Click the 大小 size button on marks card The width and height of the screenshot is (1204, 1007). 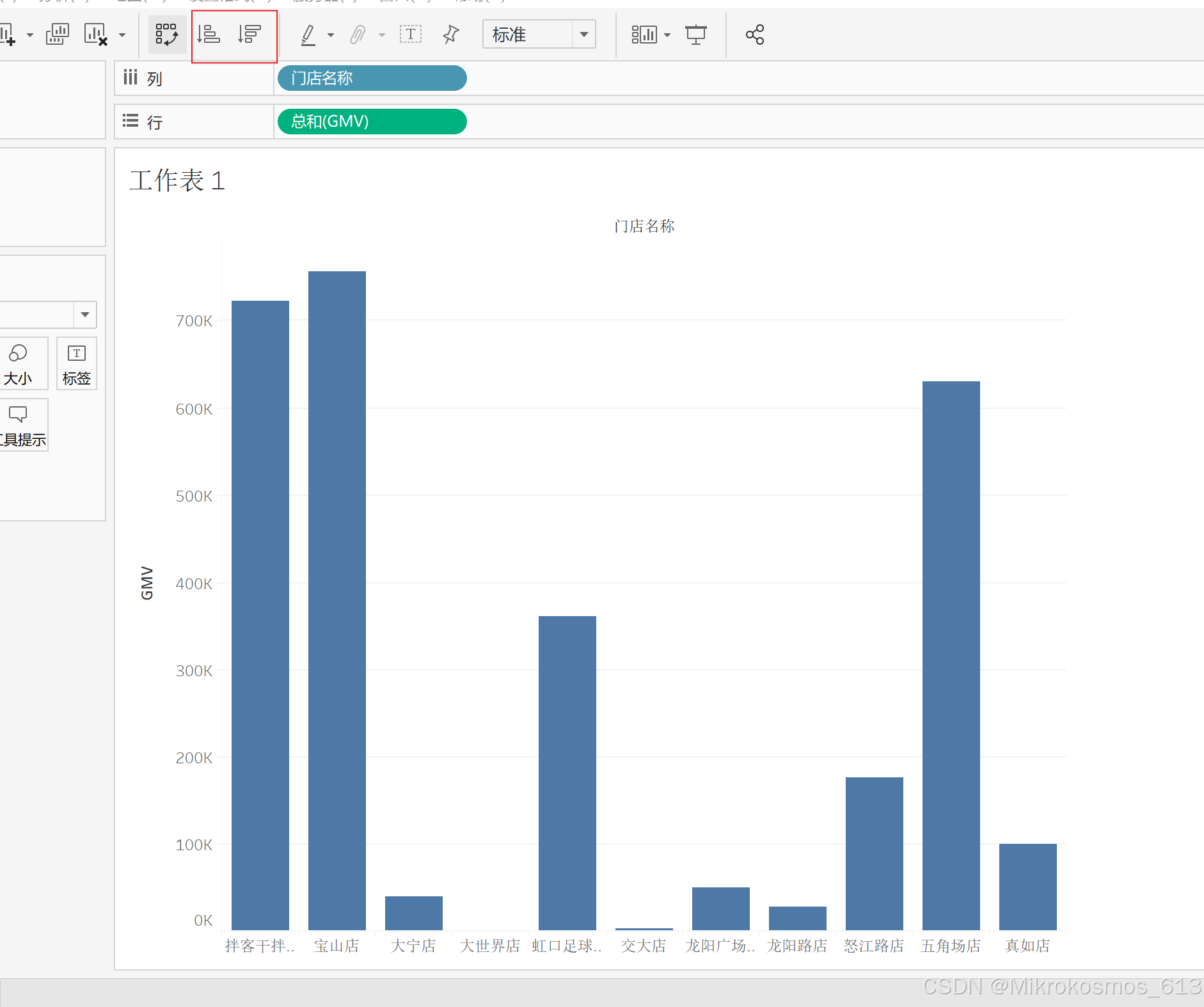[22, 363]
